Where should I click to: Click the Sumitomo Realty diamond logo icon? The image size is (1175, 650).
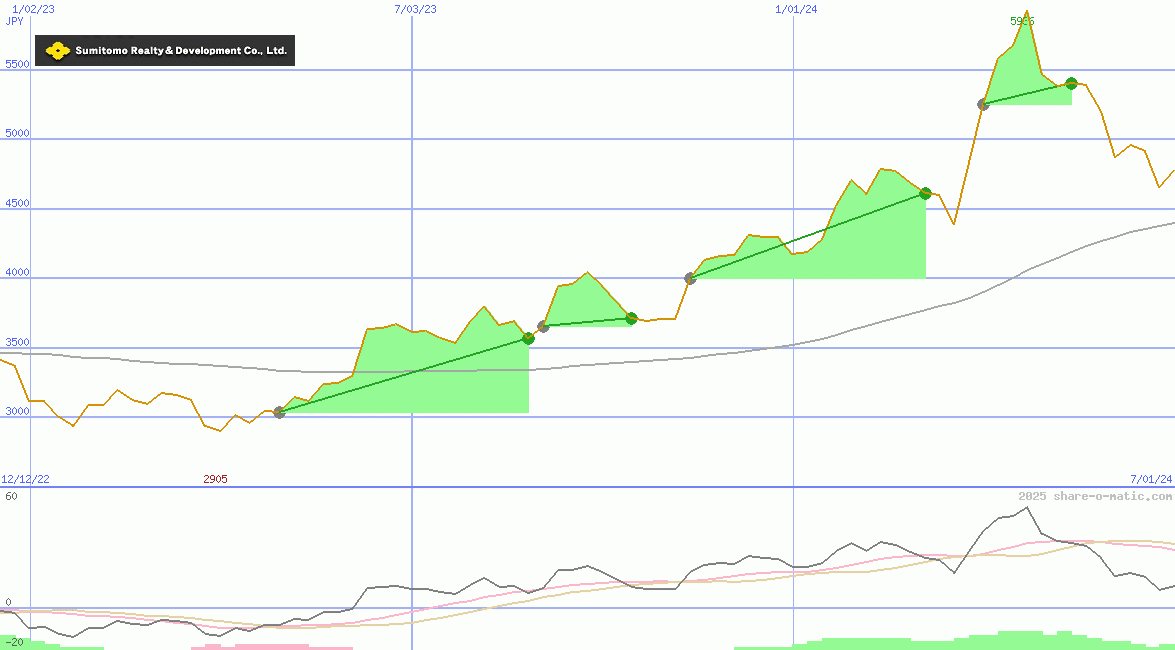(60, 49)
